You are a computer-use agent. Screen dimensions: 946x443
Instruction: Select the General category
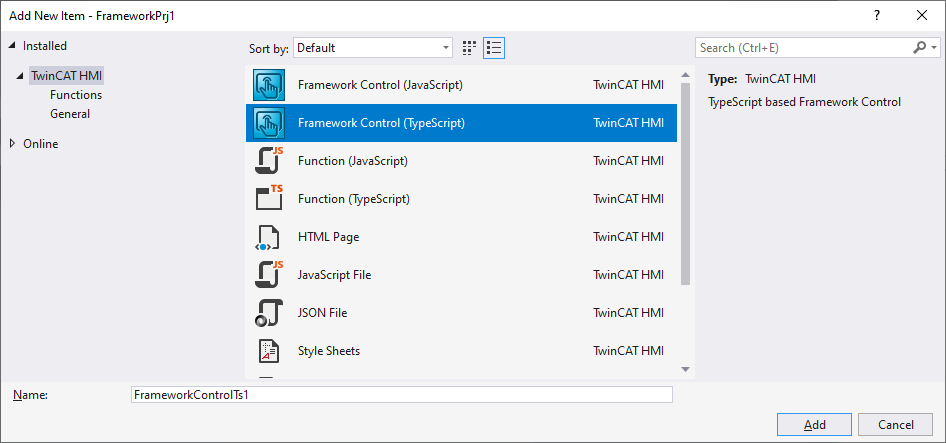pos(70,113)
